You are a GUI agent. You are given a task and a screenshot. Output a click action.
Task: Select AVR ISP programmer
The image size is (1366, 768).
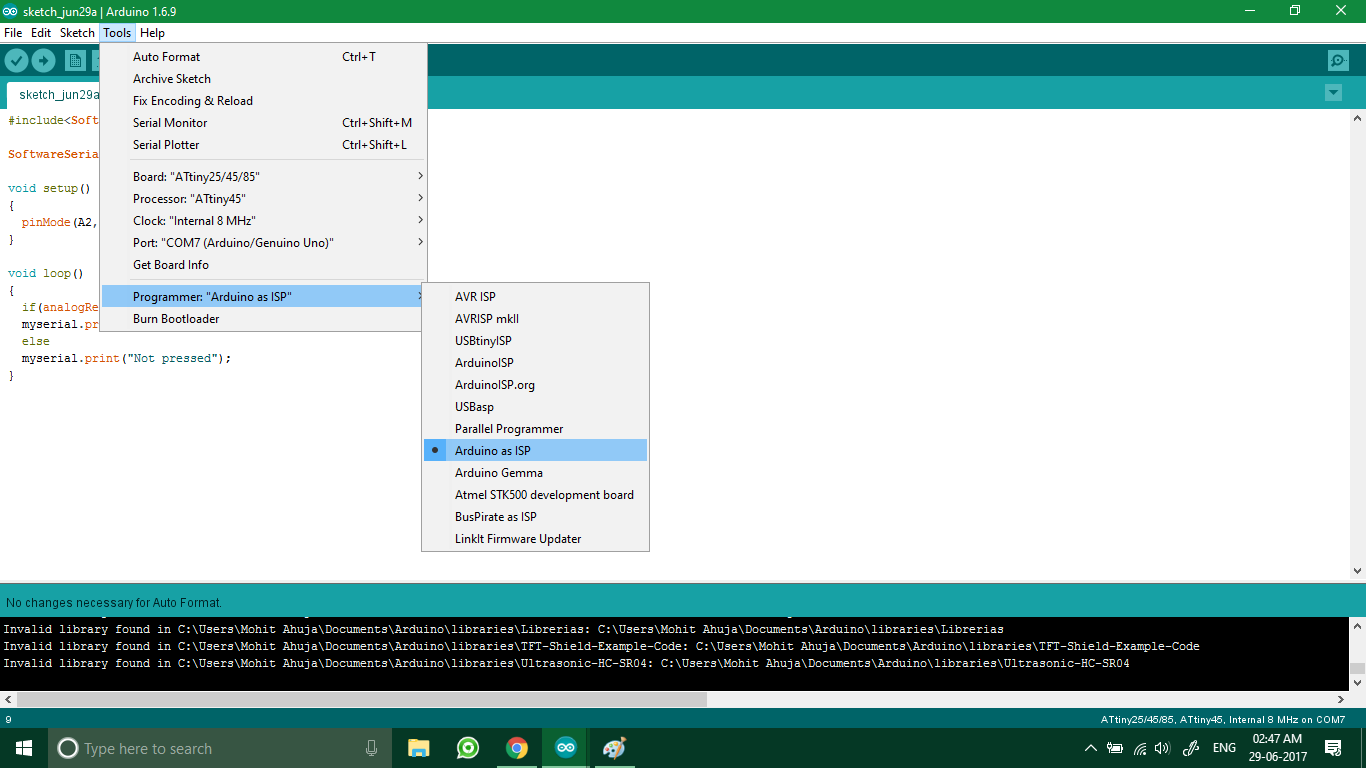pos(535,297)
